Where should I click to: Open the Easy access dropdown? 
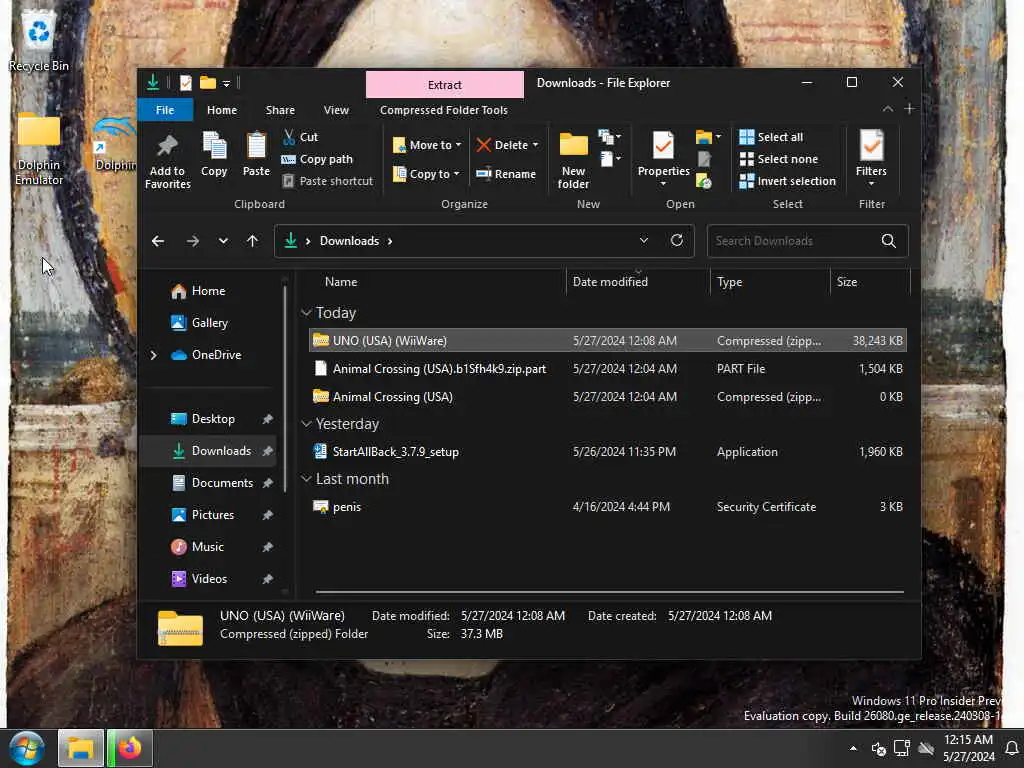[610, 159]
